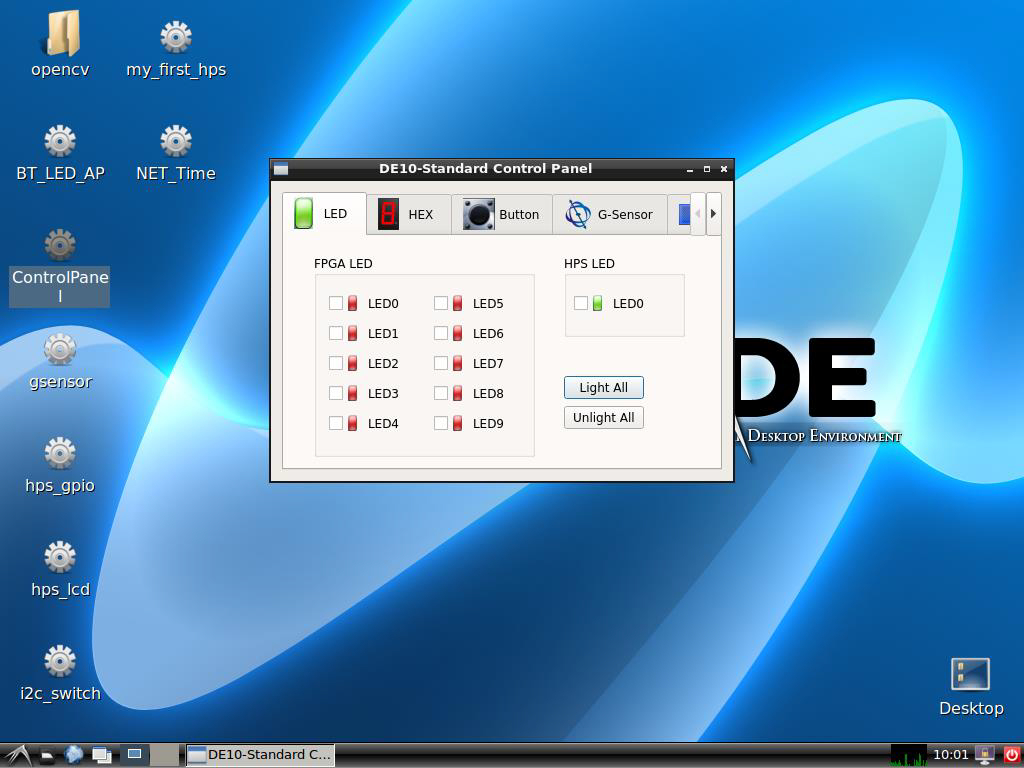Click the CPU usage monitor in tray

[x=908, y=756]
